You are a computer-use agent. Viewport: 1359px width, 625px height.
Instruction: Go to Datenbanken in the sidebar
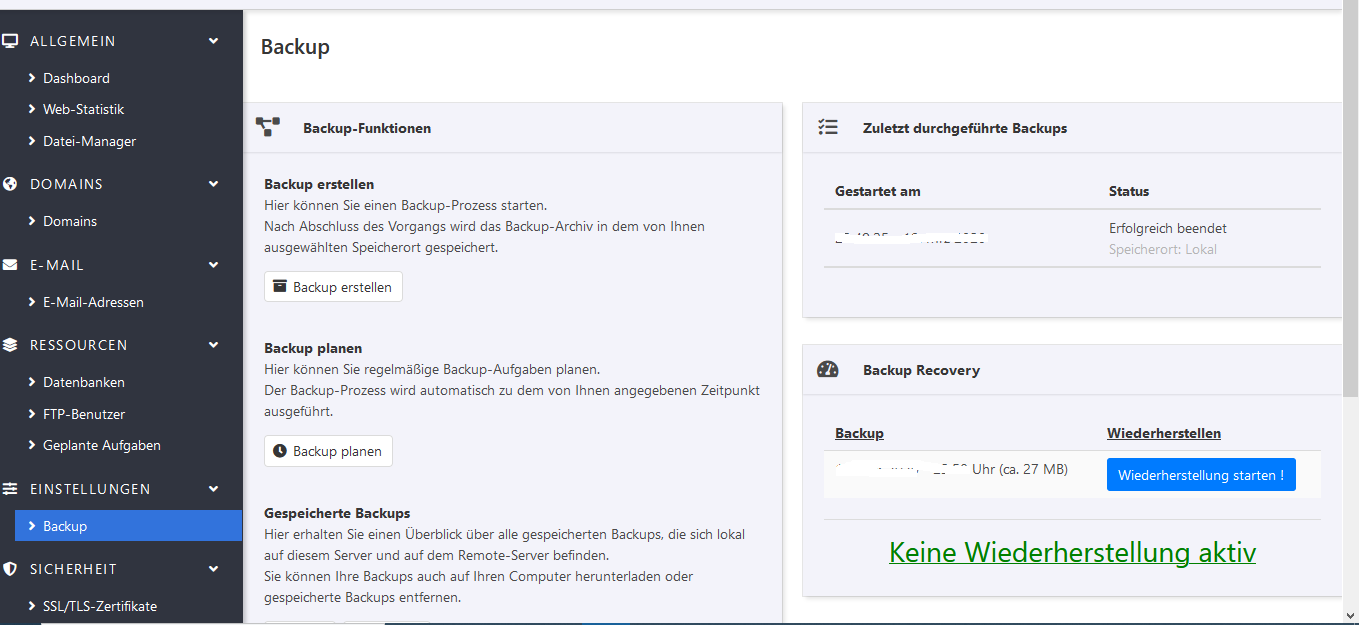(83, 382)
